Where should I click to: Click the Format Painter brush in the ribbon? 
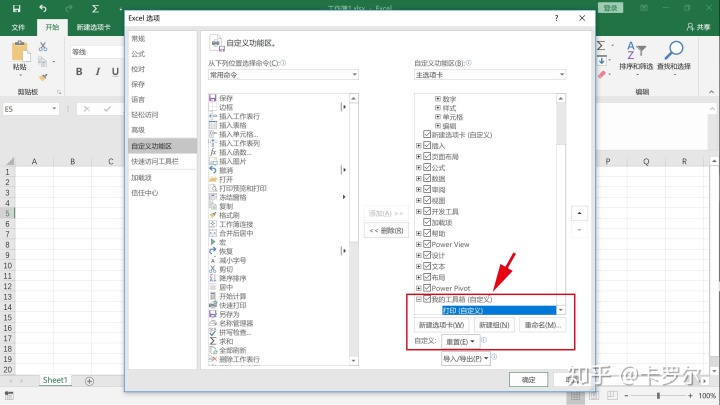pos(43,77)
